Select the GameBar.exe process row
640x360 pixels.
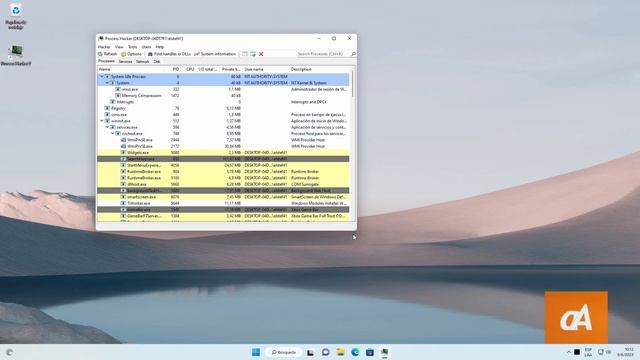(x=223, y=209)
